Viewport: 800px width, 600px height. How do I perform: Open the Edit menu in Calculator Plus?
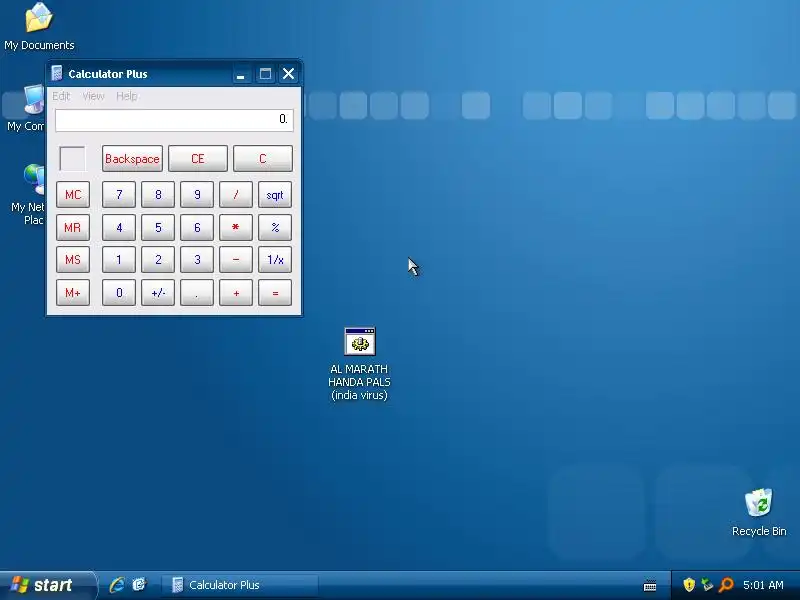61,96
